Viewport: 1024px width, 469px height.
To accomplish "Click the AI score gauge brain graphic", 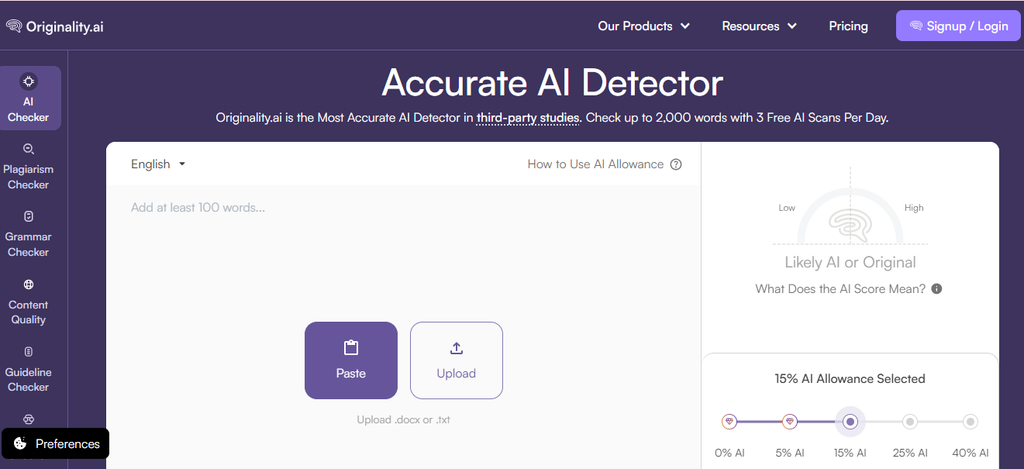I will point(850,223).
